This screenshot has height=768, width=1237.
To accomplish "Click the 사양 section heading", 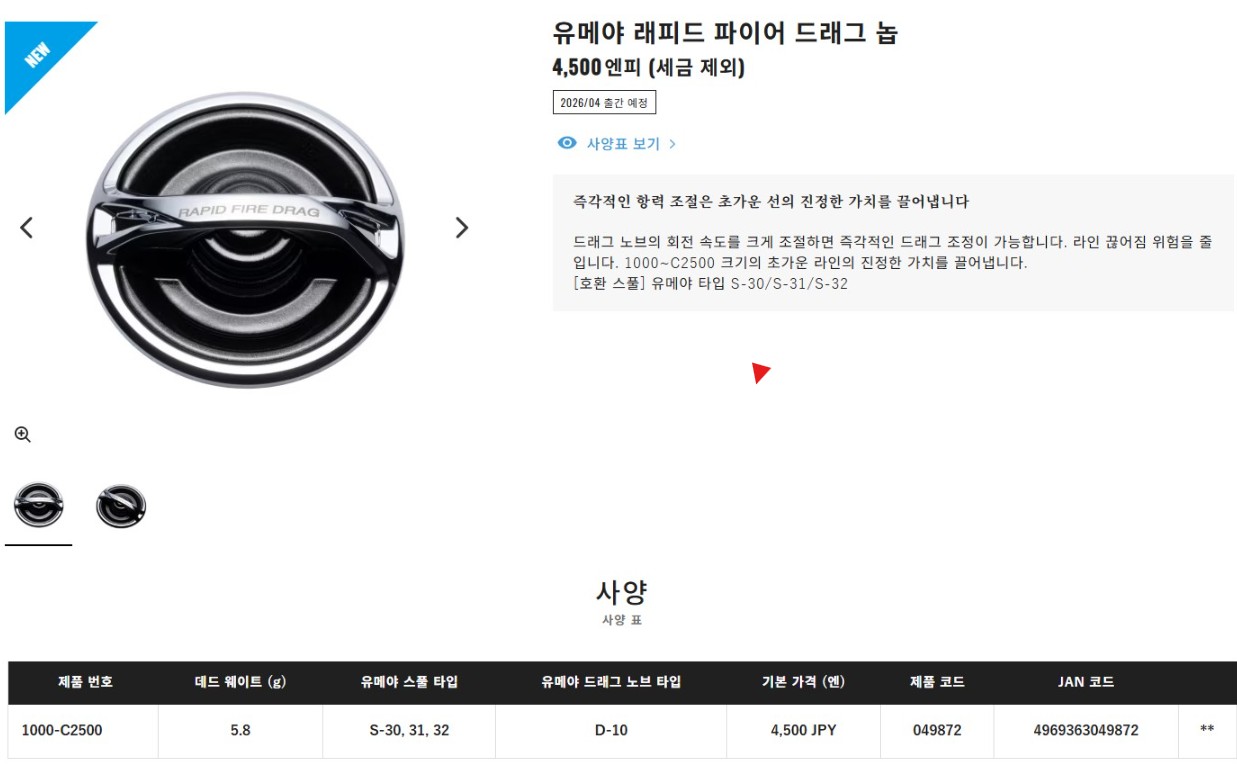I will point(621,592).
